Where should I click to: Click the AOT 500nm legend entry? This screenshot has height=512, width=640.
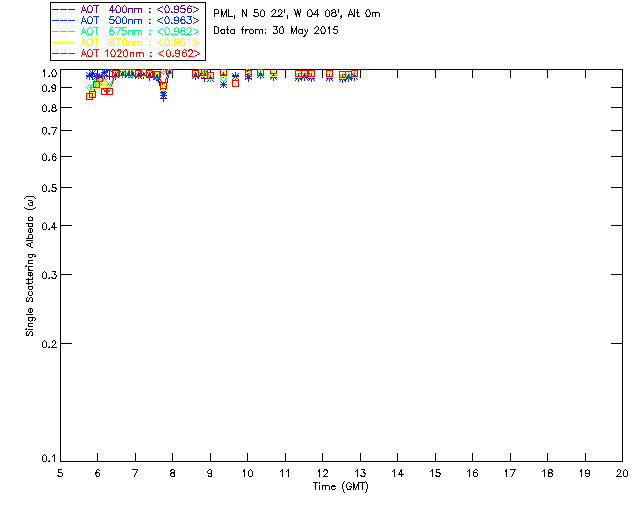pyautogui.click(x=127, y=20)
